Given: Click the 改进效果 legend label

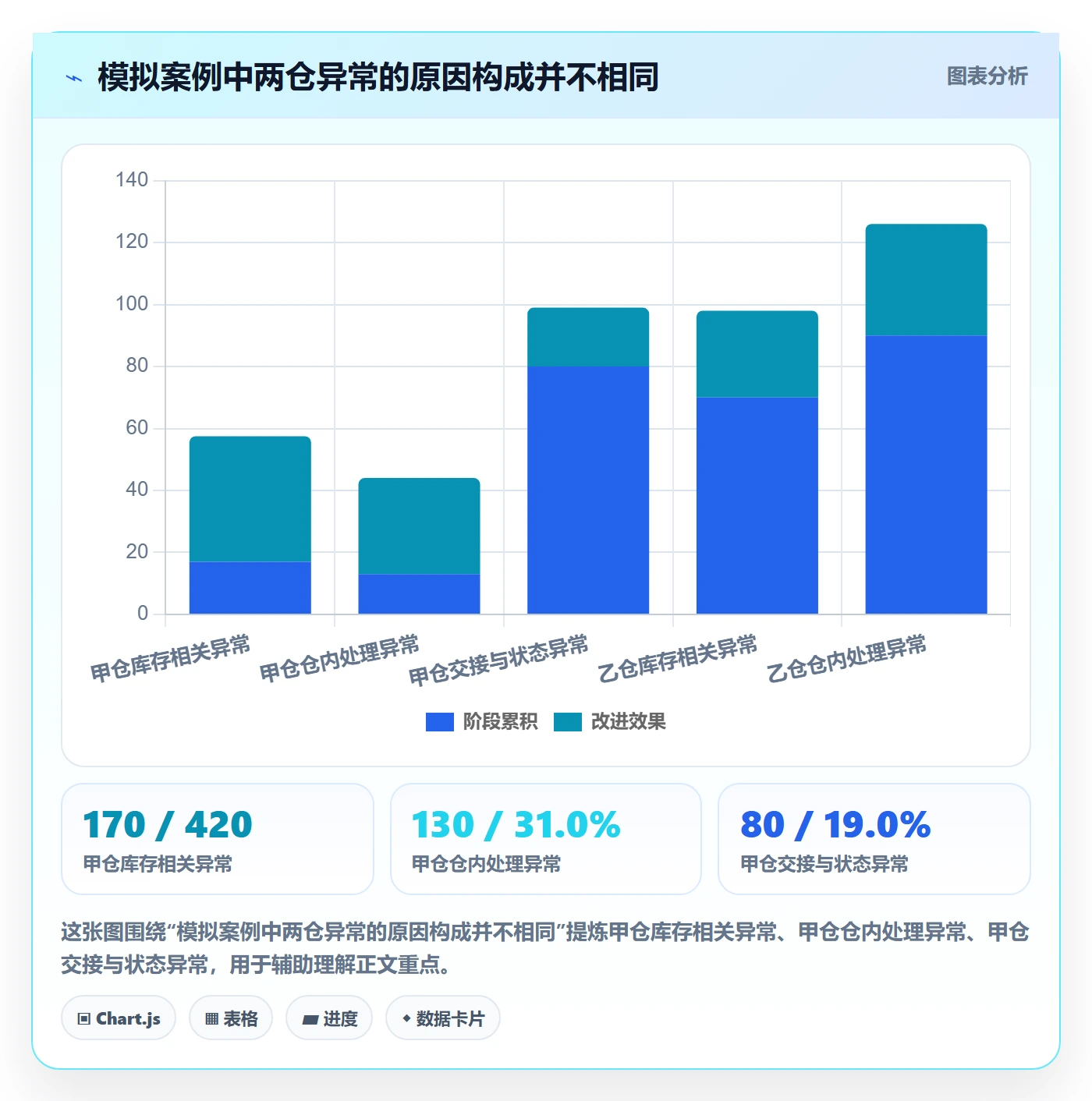Looking at the screenshot, I should [628, 722].
